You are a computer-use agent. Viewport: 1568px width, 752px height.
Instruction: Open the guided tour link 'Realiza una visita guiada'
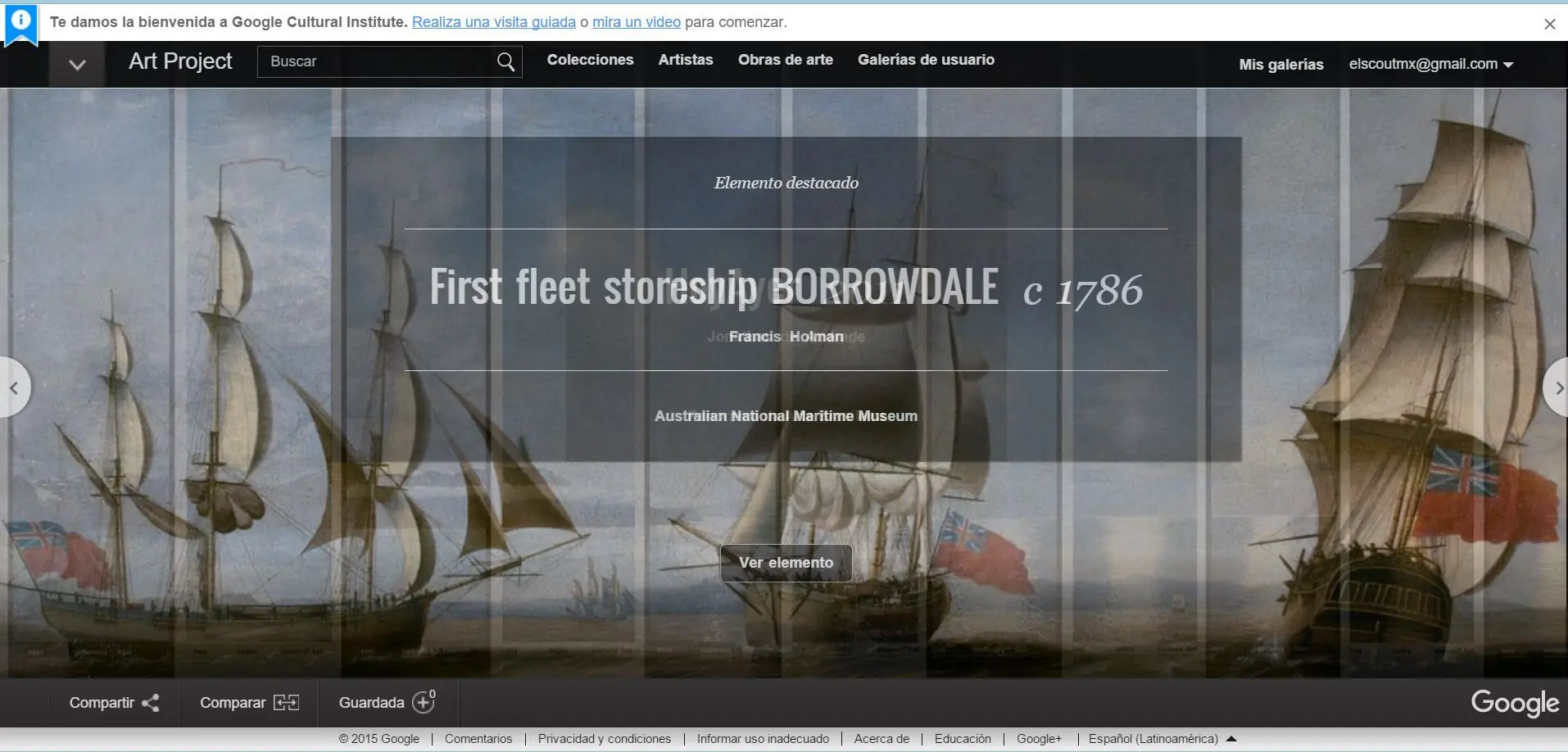493,22
